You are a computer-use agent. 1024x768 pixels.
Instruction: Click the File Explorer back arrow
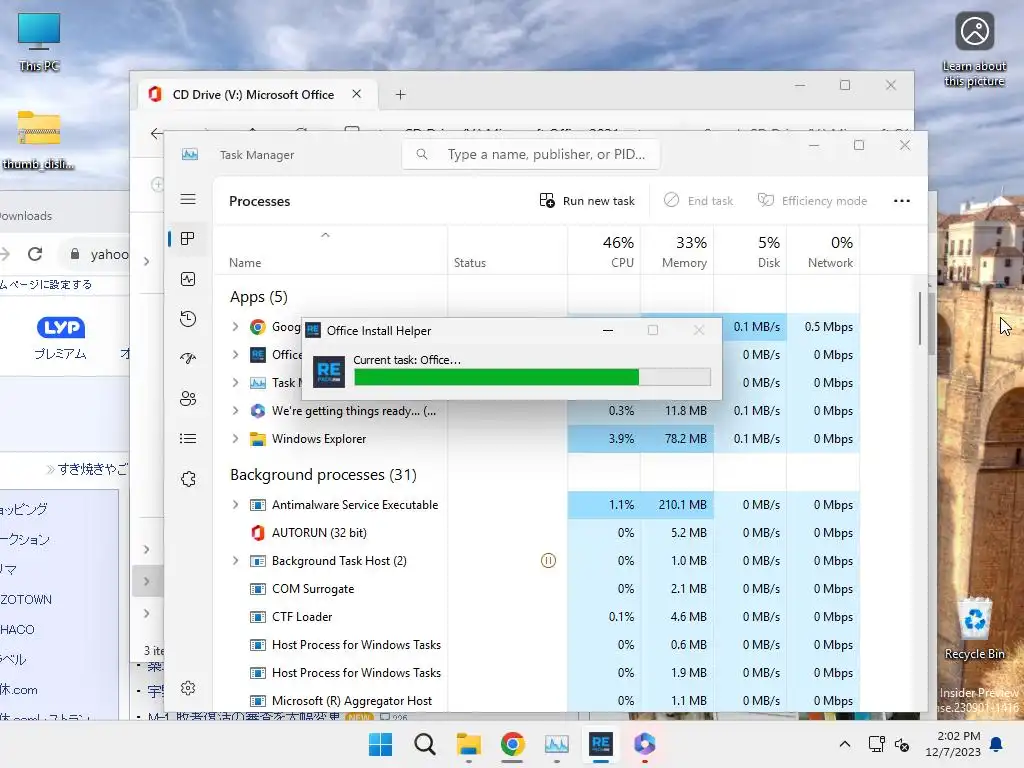click(156, 133)
